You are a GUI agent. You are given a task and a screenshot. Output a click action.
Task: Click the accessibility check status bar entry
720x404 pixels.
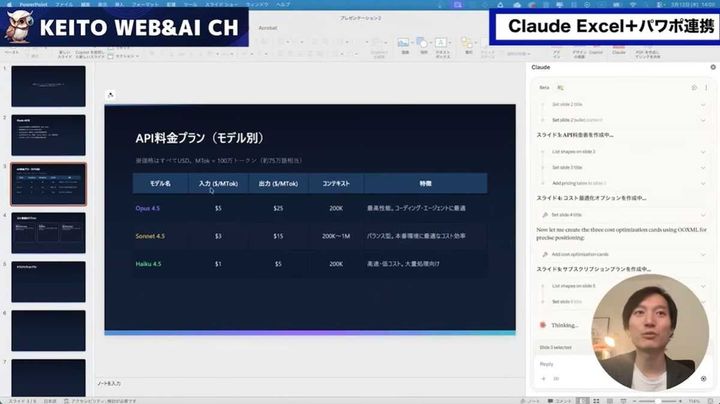[x=100, y=401]
